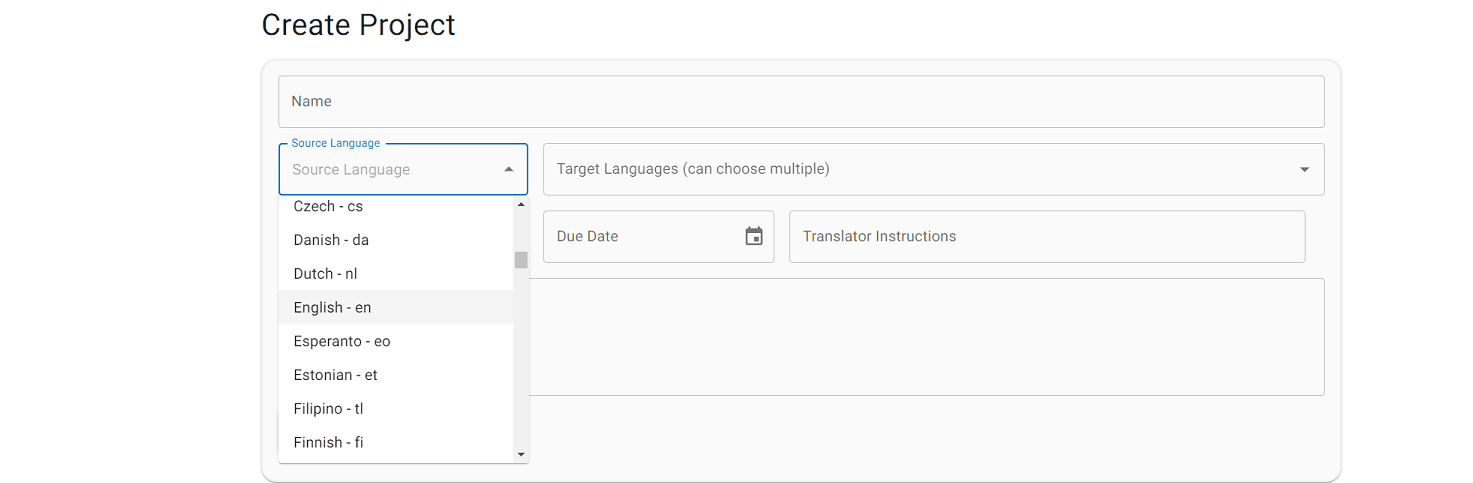Click the language list scroll down arrow
The image size is (1473, 483).
pyautogui.click(x=521, y=455)
